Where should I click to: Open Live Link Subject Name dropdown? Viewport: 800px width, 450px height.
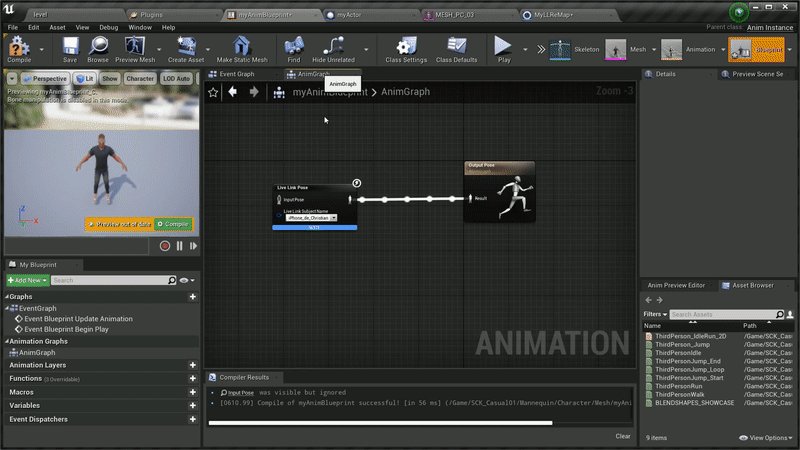311,218
